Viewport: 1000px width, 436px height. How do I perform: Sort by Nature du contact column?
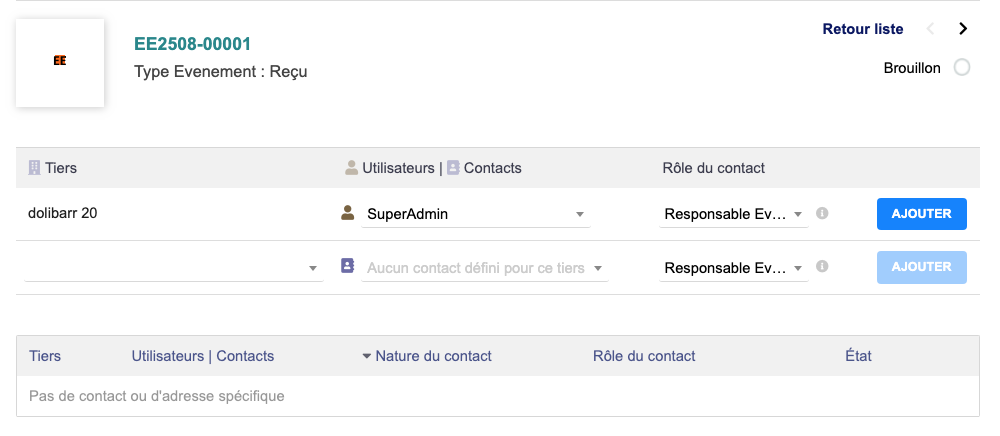pos(433,356)
